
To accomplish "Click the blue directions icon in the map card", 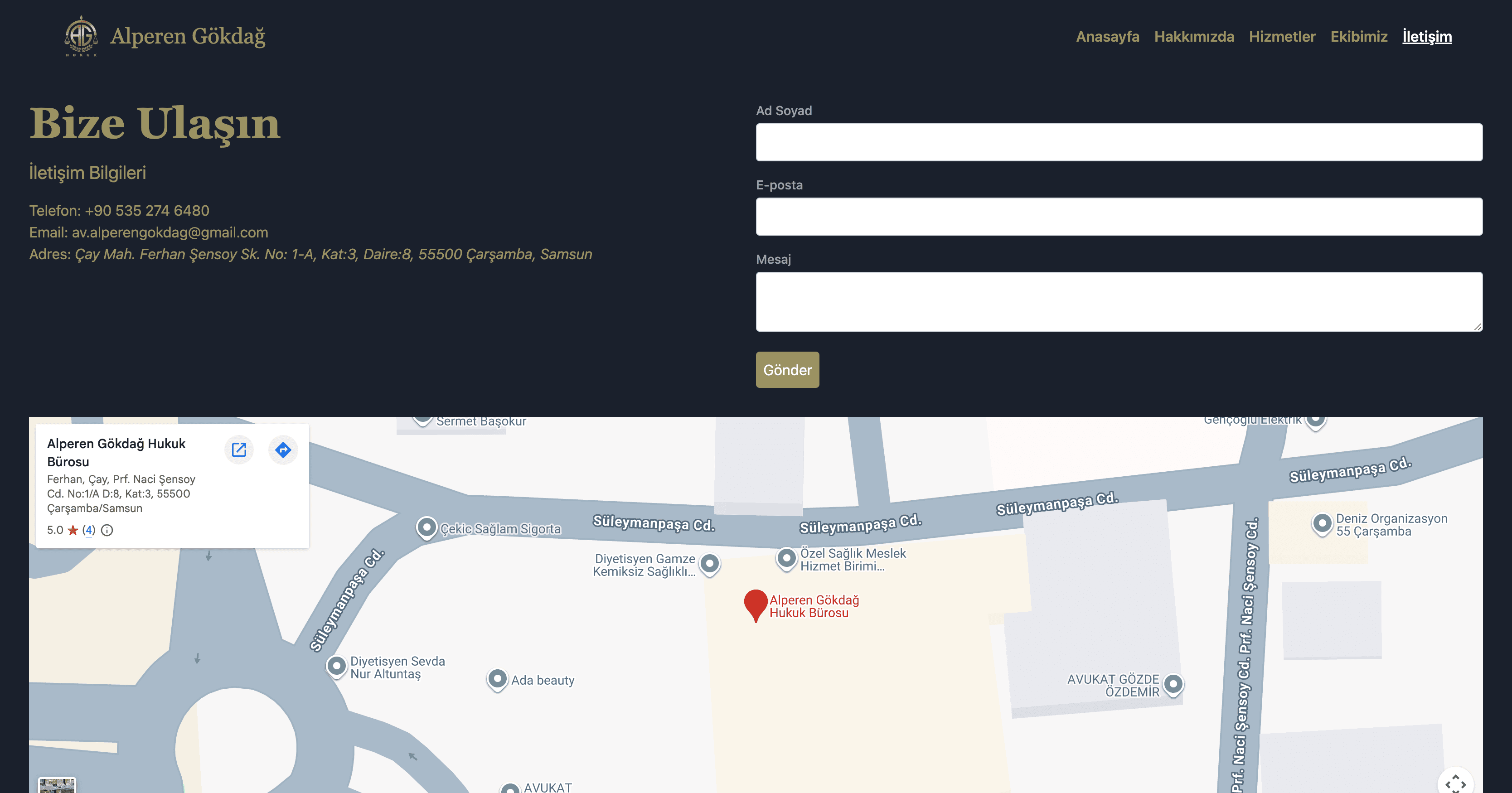I will coord(283,450).
